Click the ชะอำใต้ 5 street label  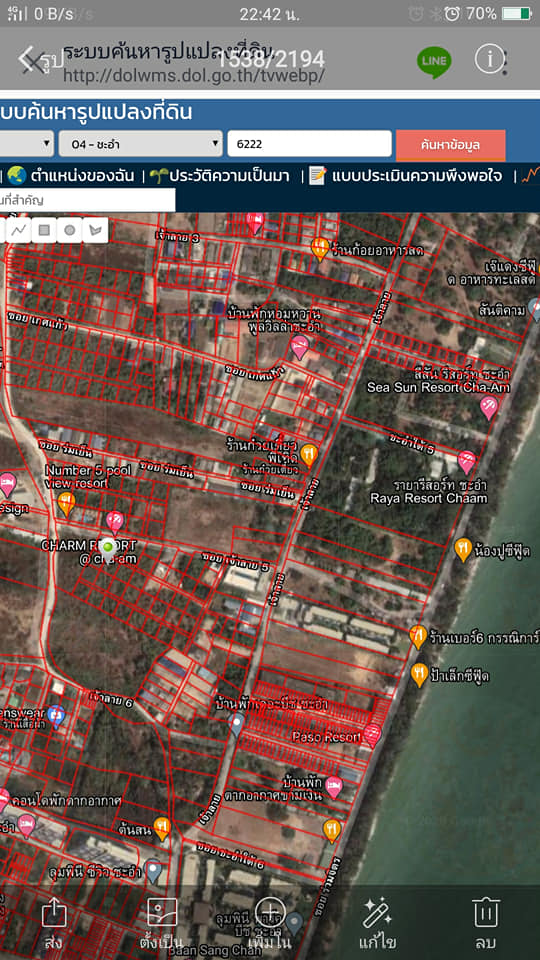point(411,444)
